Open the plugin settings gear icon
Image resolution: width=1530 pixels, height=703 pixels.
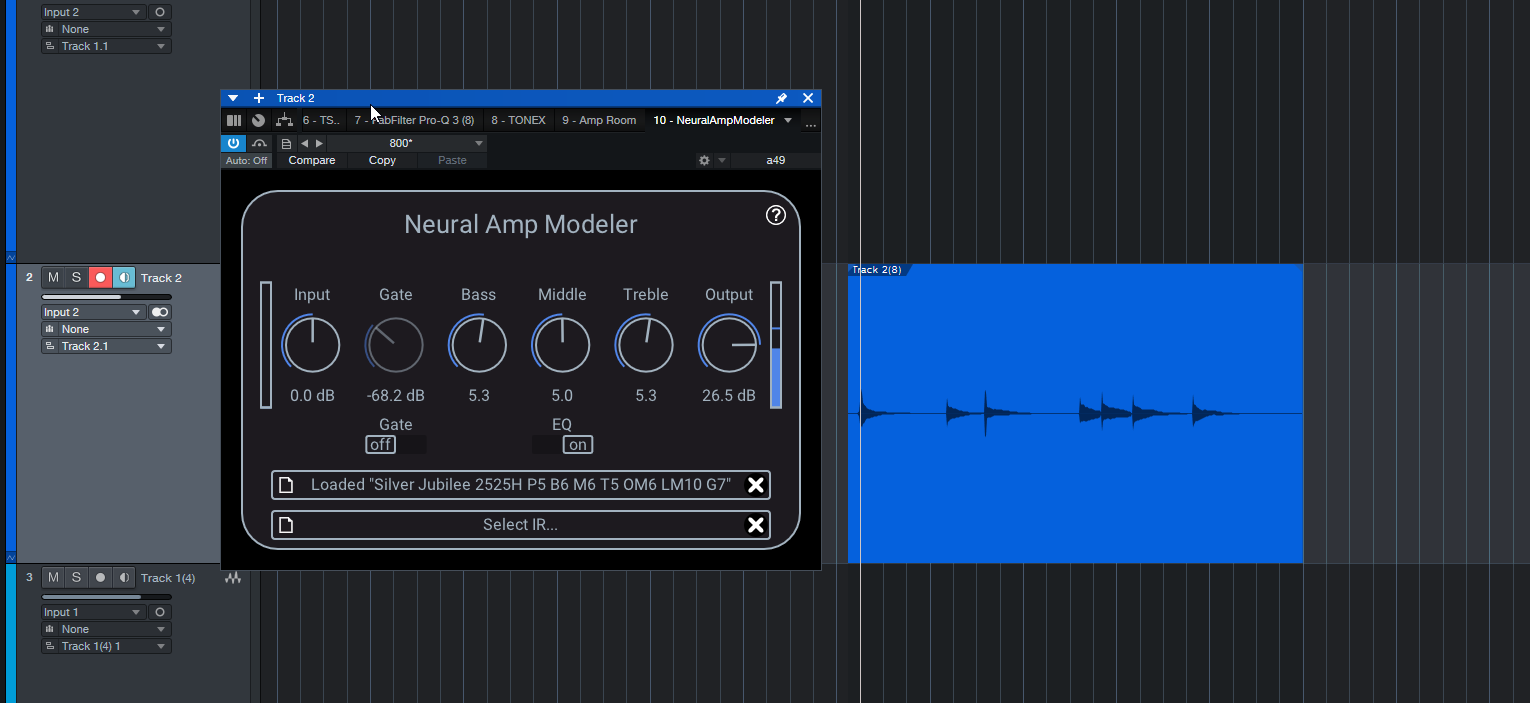(x=704, y=160)
